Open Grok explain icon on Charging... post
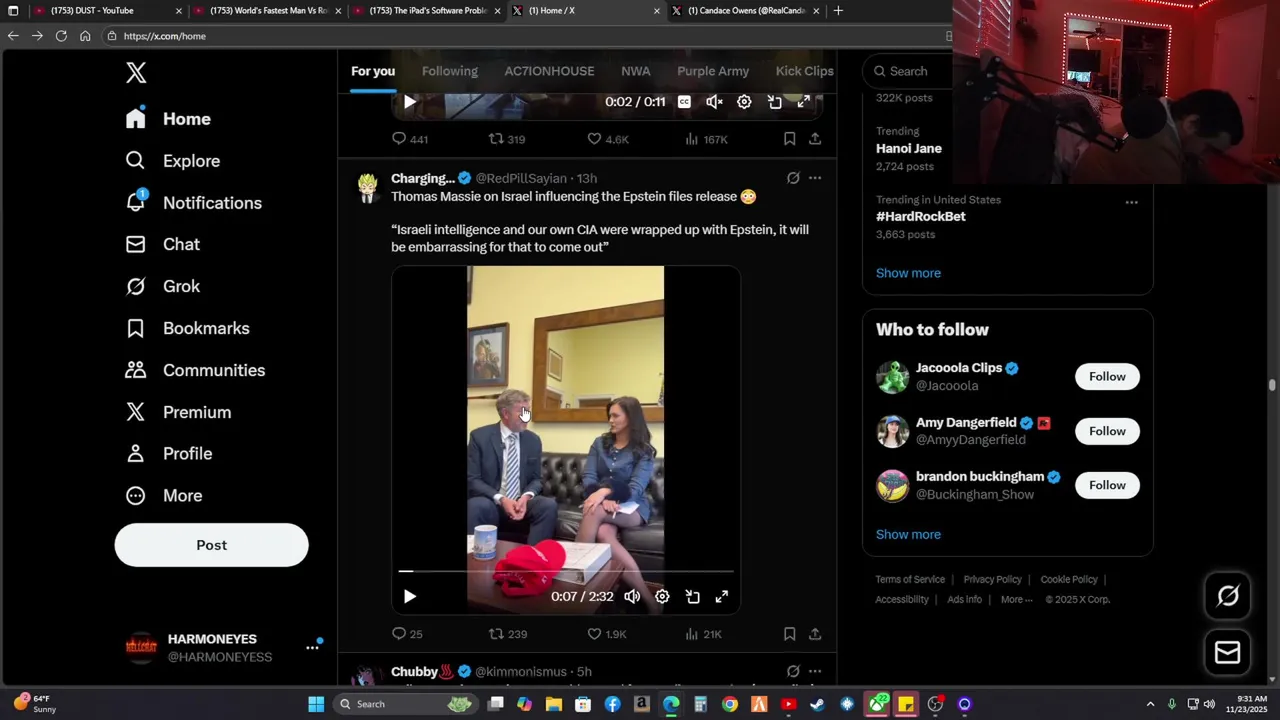1280x720 pixels. (793, 178)
